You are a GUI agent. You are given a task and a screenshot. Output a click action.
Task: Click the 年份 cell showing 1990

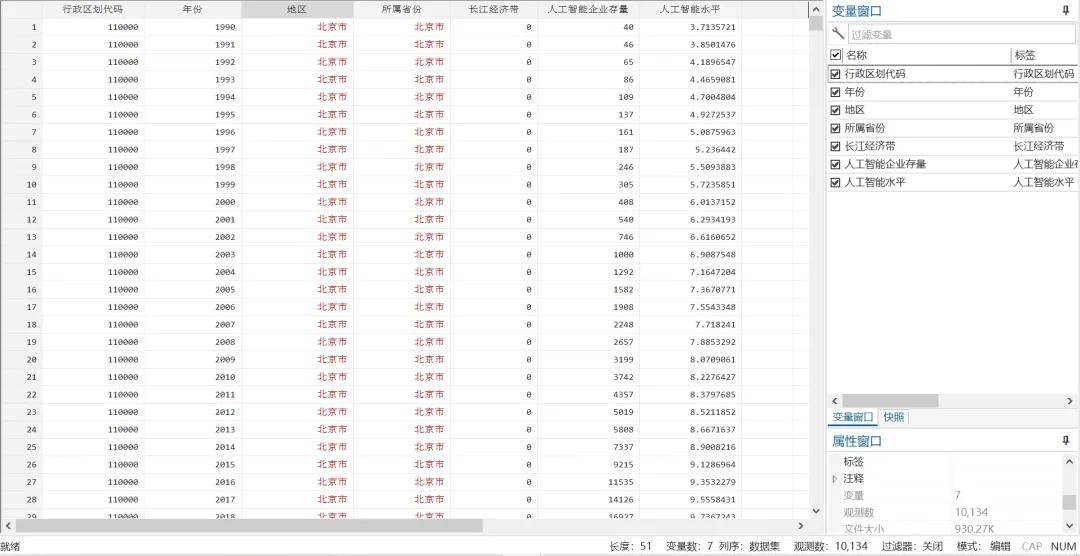pos(193,27)
